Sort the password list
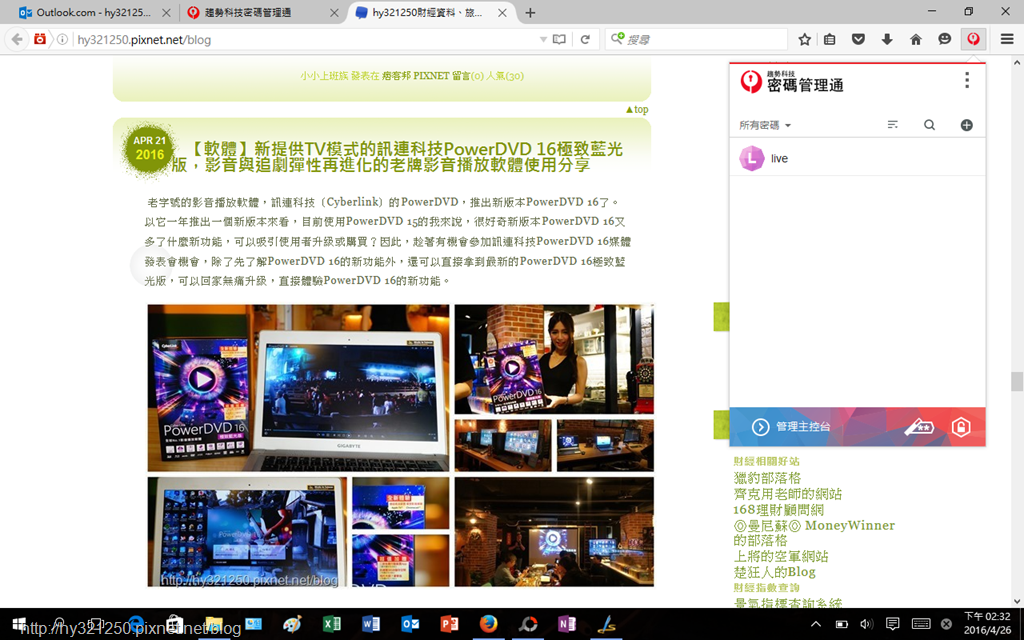This screenshot has height=640, width=1024. point(893,125)
